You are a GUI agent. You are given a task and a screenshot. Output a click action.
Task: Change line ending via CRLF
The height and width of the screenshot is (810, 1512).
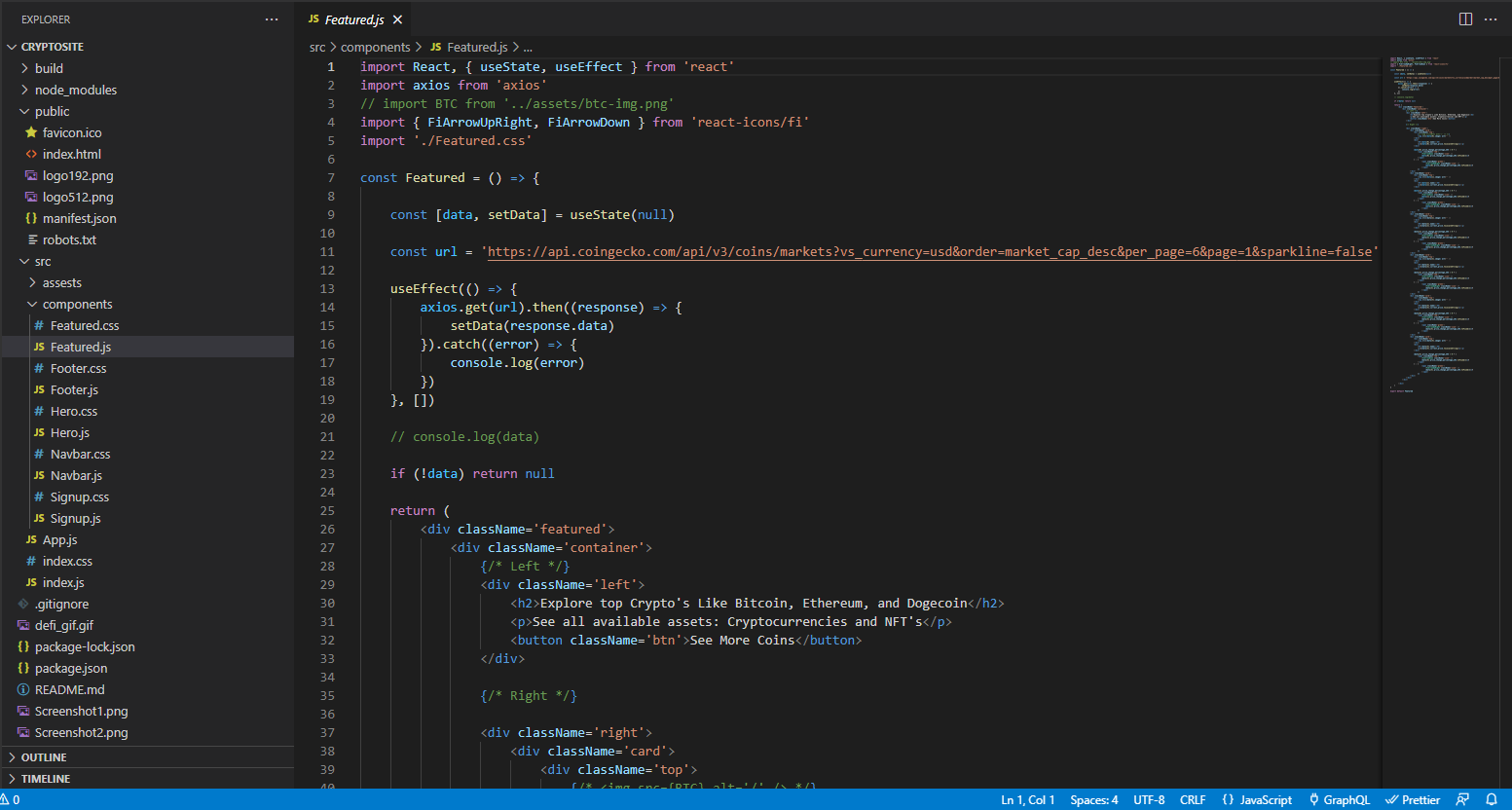tap(1193, 799)
